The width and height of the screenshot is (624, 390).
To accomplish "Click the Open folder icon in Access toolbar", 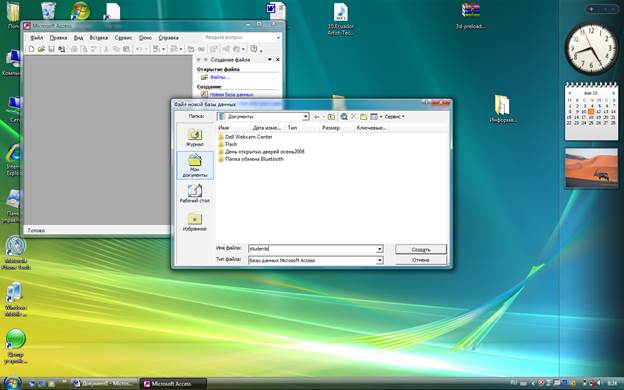I will pyautogui.click(x=41, y=49).
